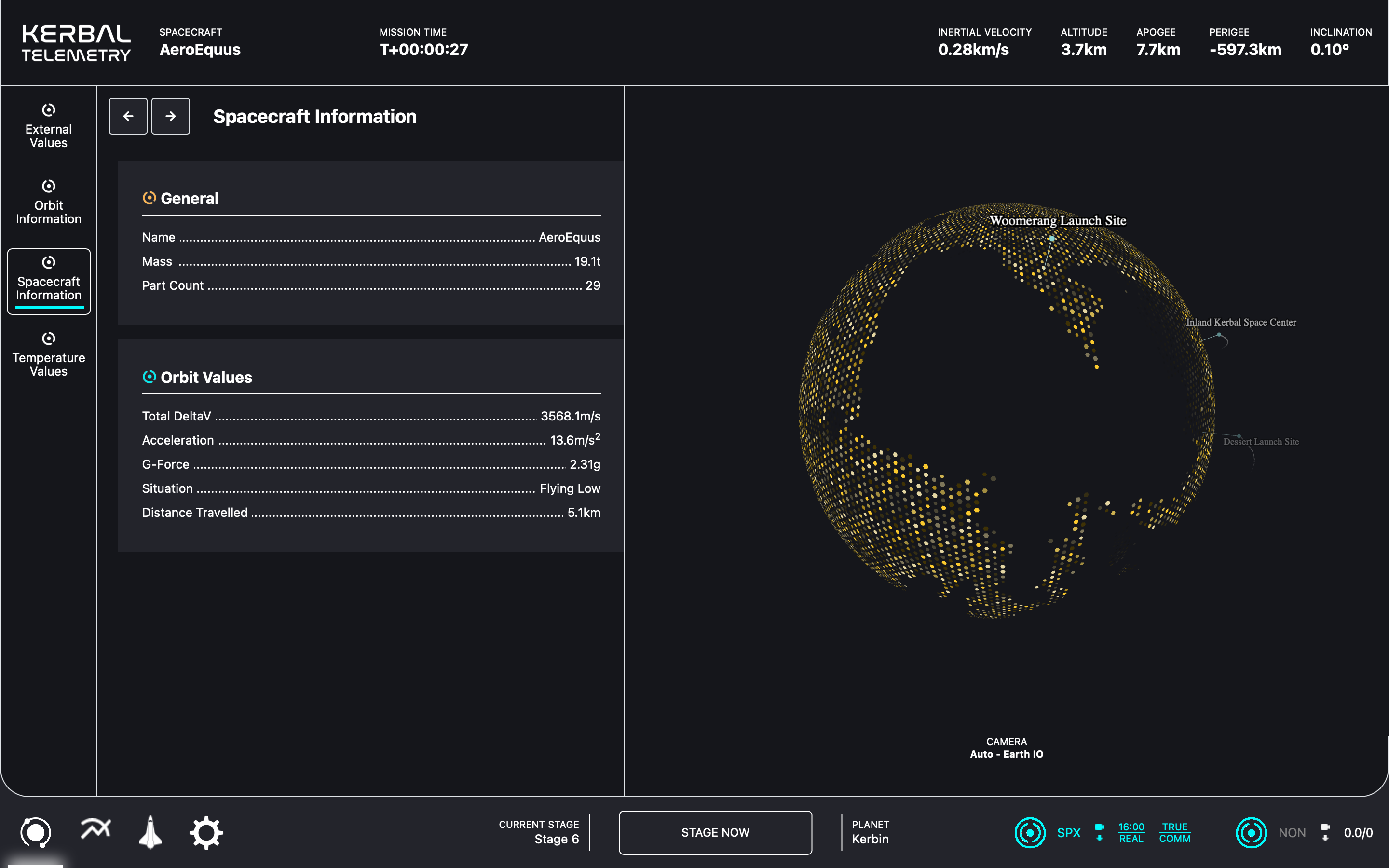Image resolution: width=1389 pixels, height=868 pixels.
Task: Go to next page with right arrow
Action: pyautogui.click(x=170, y=116)
